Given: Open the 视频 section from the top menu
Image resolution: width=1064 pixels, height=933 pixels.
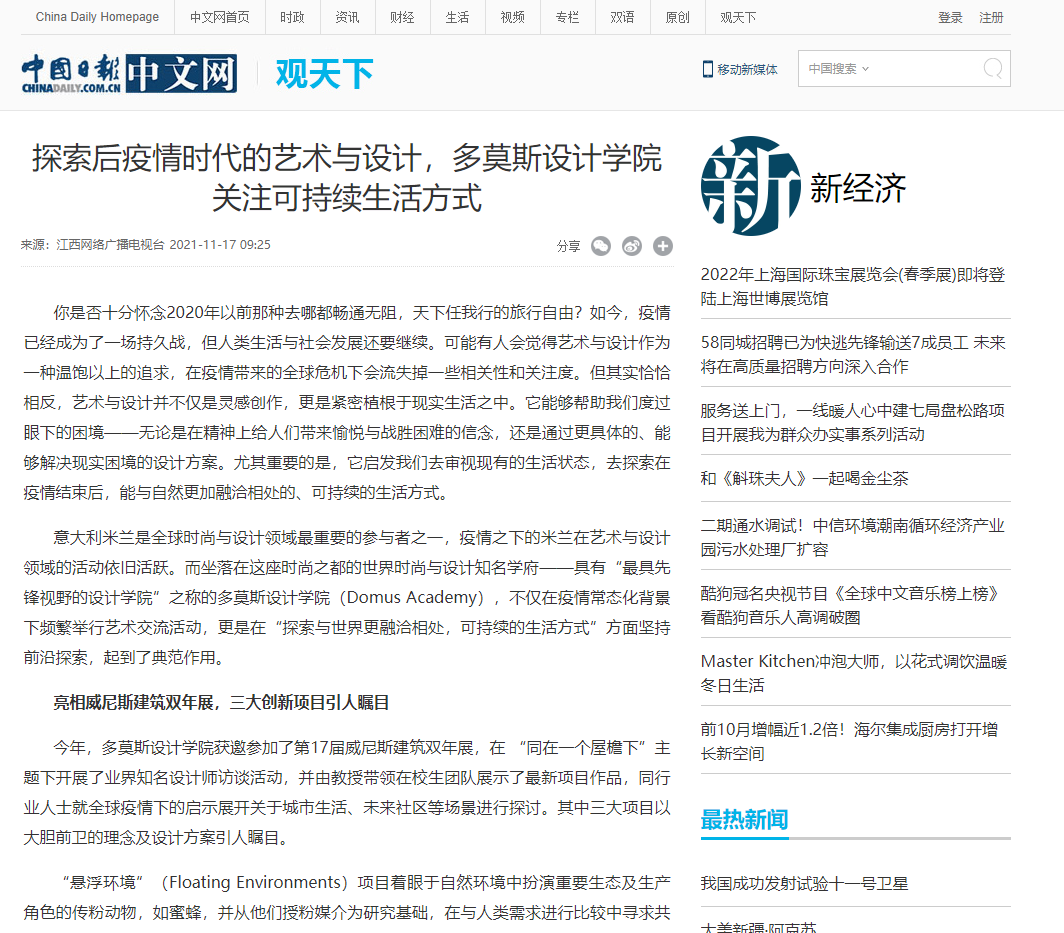Looking at the screenshot, I should [512, 17].
